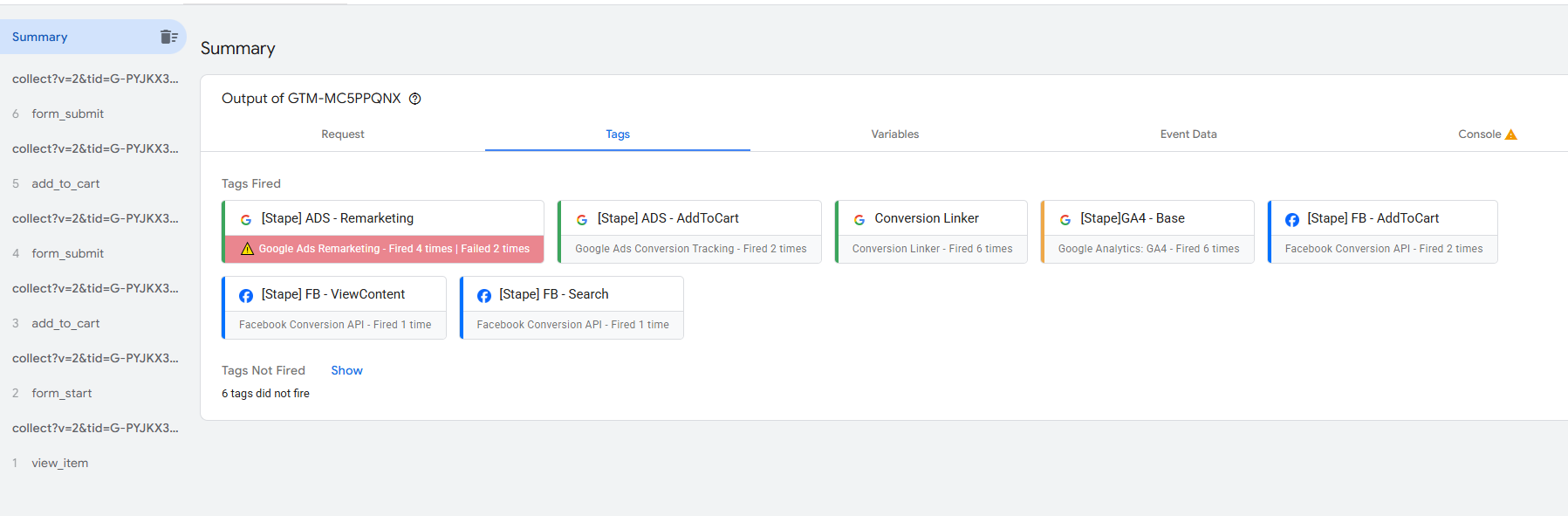Select the topmost collect?v=2 request entry
1568x516 pixels.
pyautogui.click(x=94, y=79)
